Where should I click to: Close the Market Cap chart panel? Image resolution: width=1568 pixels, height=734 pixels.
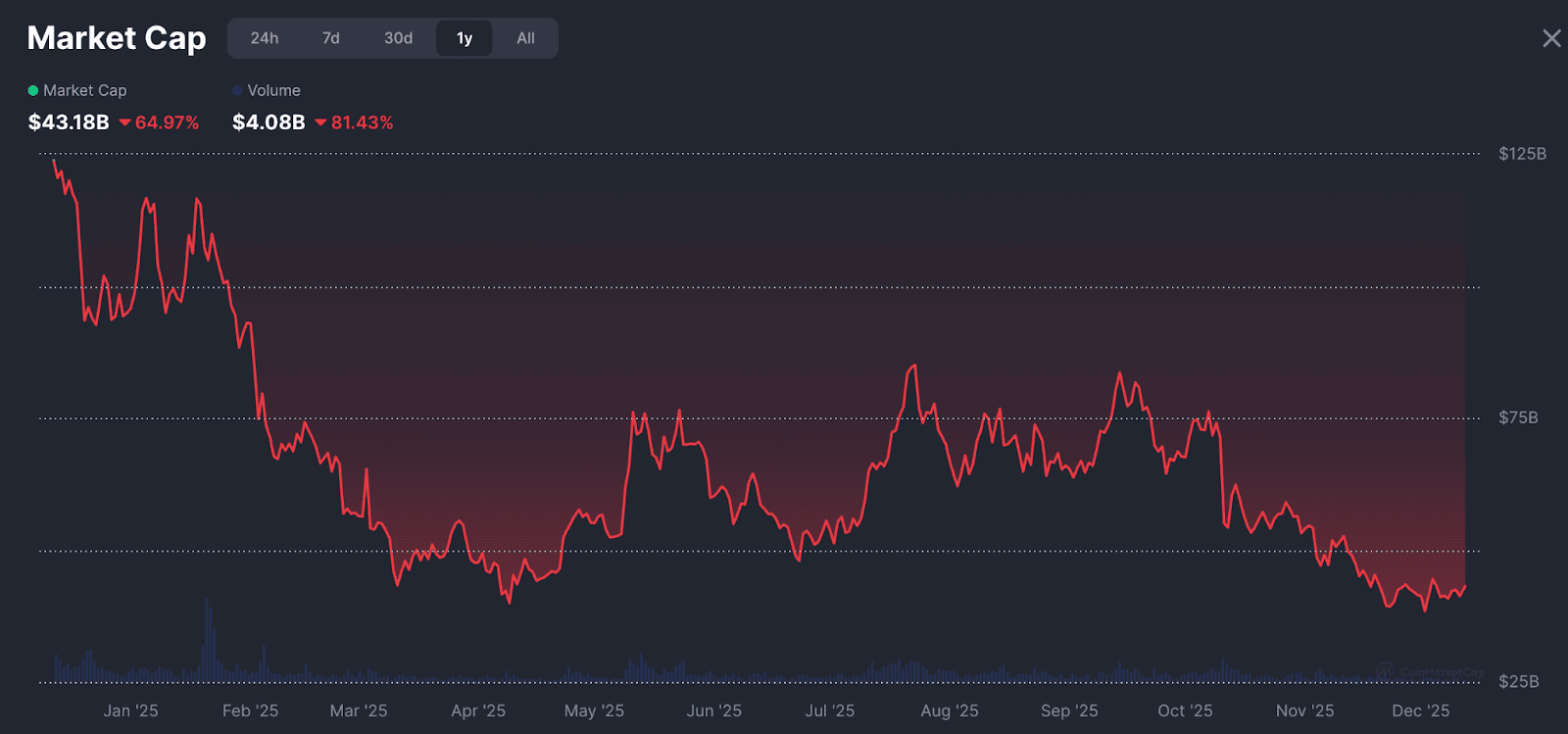[x=1551, y=38]
